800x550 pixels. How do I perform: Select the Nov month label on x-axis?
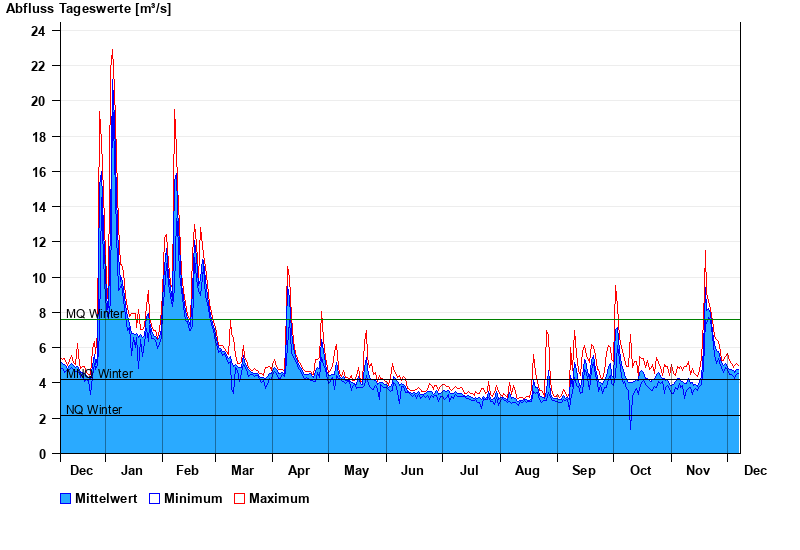(x=696, y=471)
